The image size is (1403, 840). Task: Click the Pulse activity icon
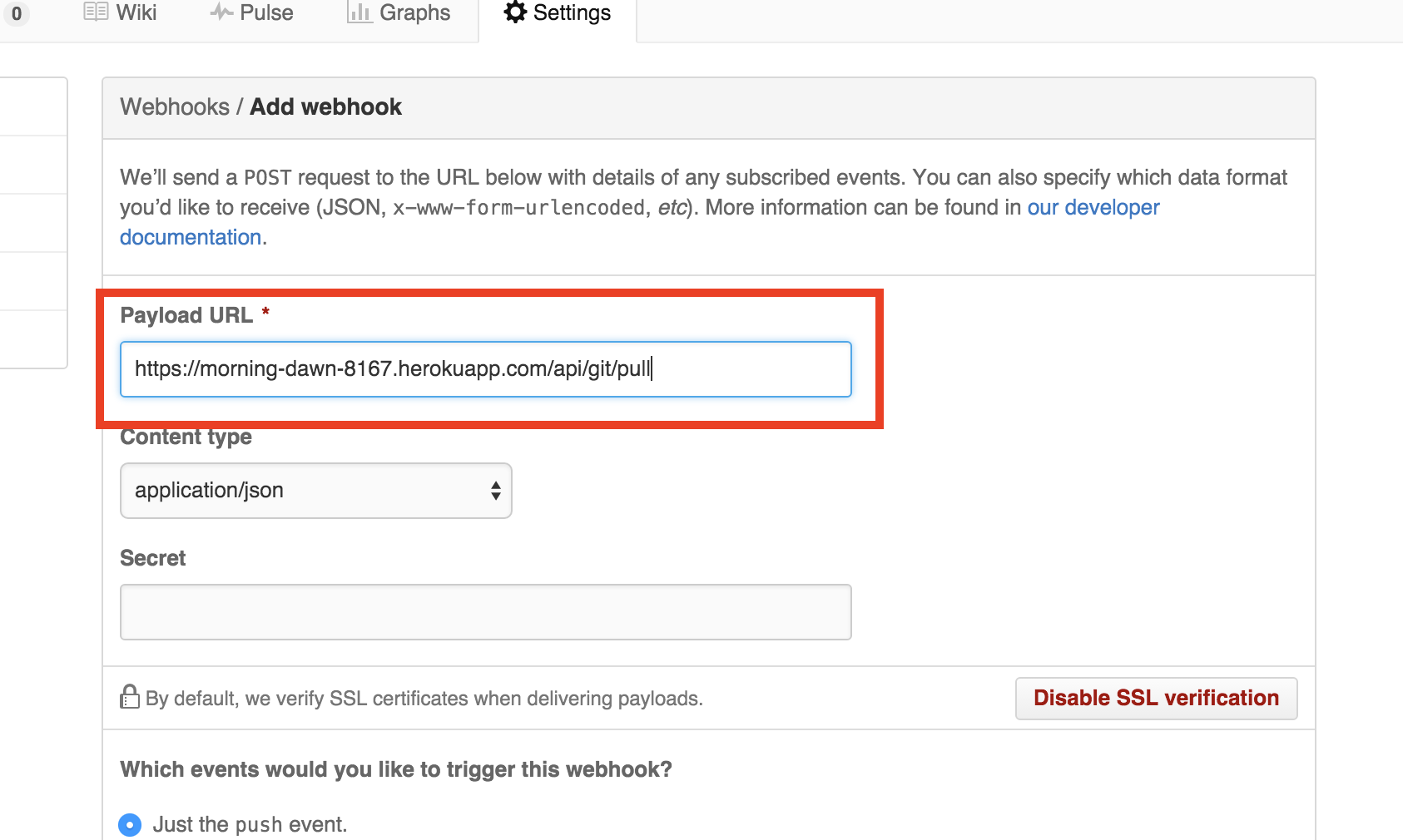[221, 12]
